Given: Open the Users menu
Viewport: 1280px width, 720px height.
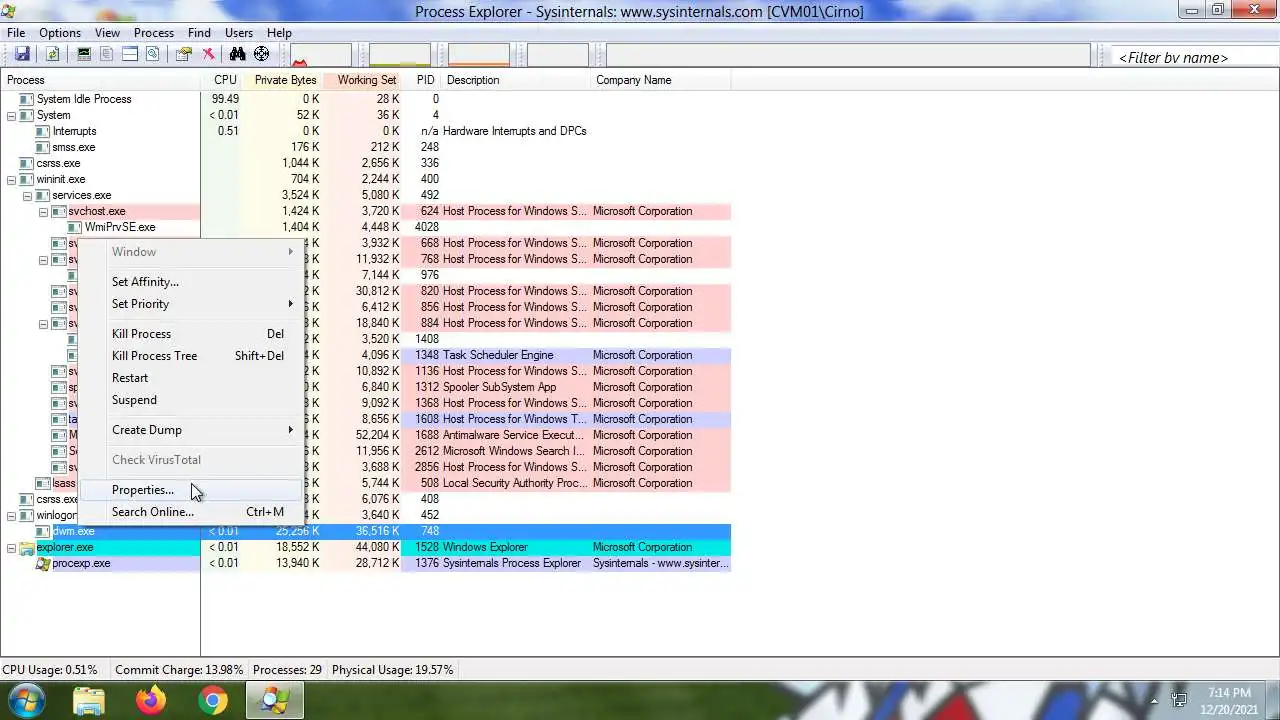Looking at the screenshot, I should (239, 33).
